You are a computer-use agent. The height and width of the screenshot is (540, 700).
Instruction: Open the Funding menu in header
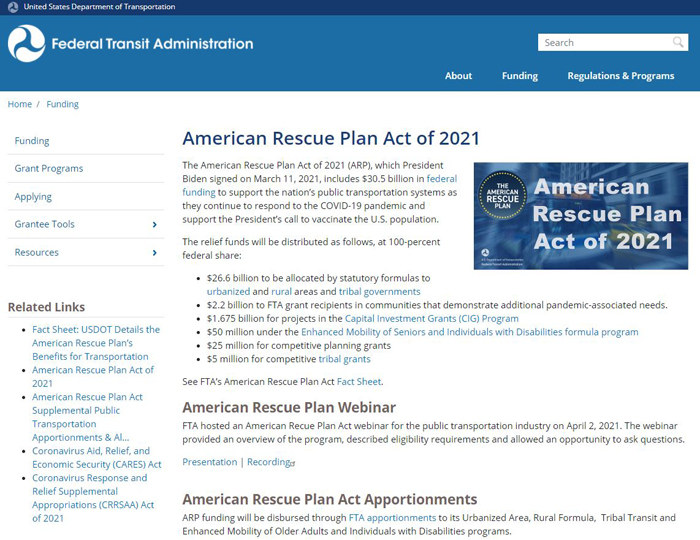(520, 76)
